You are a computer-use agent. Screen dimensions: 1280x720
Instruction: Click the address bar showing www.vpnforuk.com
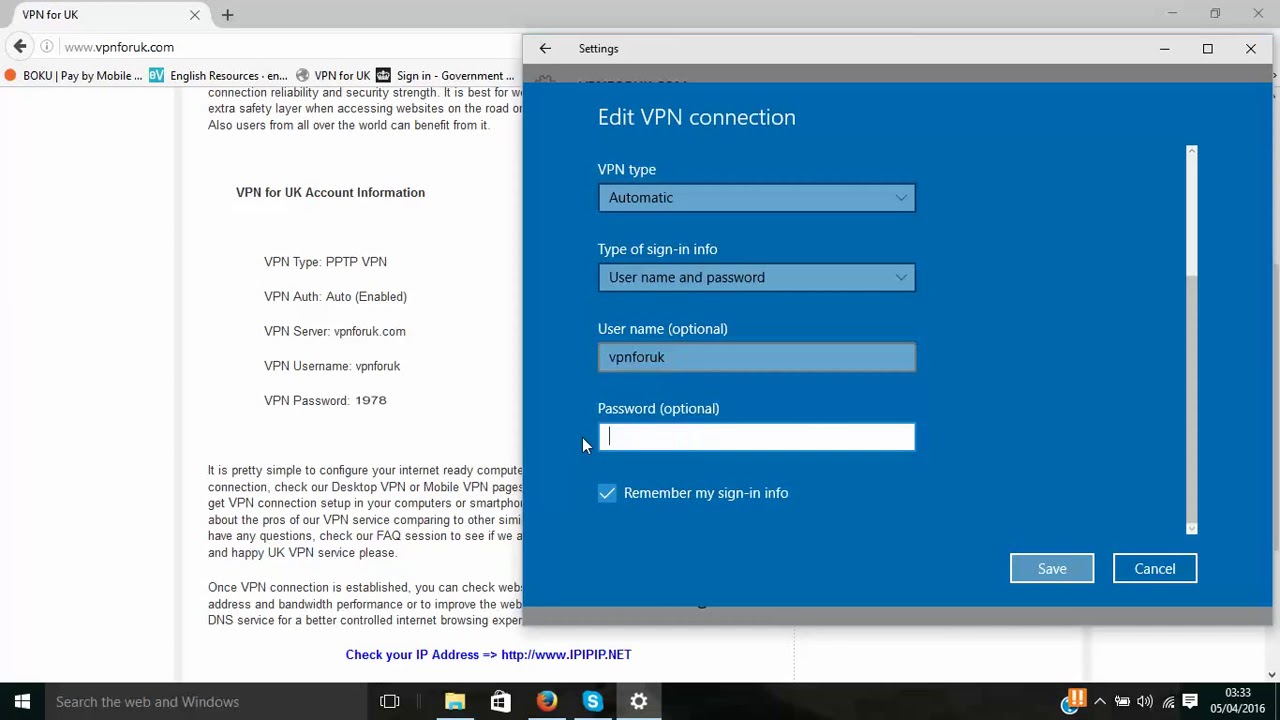tap(290, 47)
